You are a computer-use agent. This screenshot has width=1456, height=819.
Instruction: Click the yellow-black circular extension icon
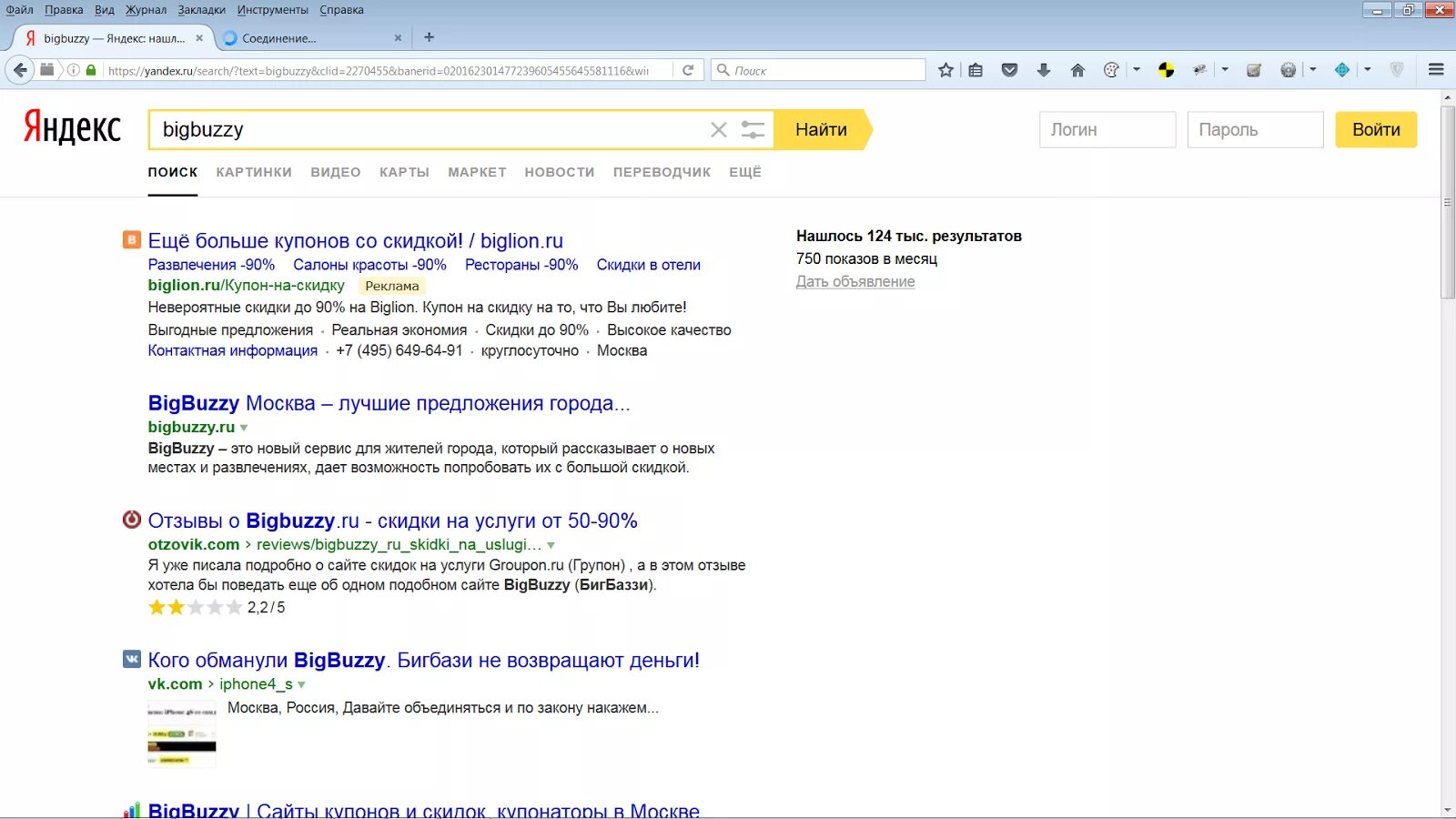(1166, 70)
